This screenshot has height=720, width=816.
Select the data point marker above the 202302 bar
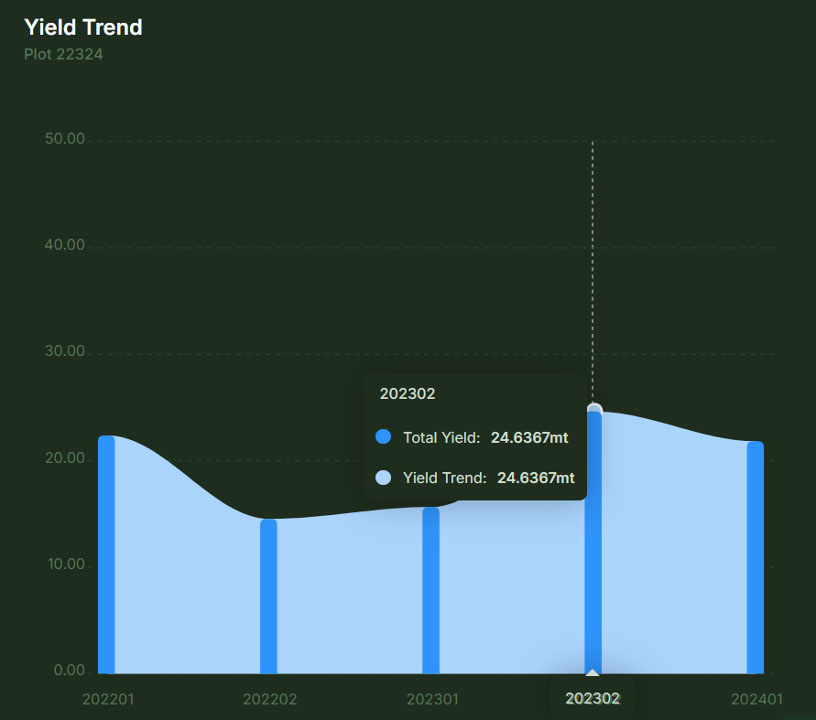[594, 407]
